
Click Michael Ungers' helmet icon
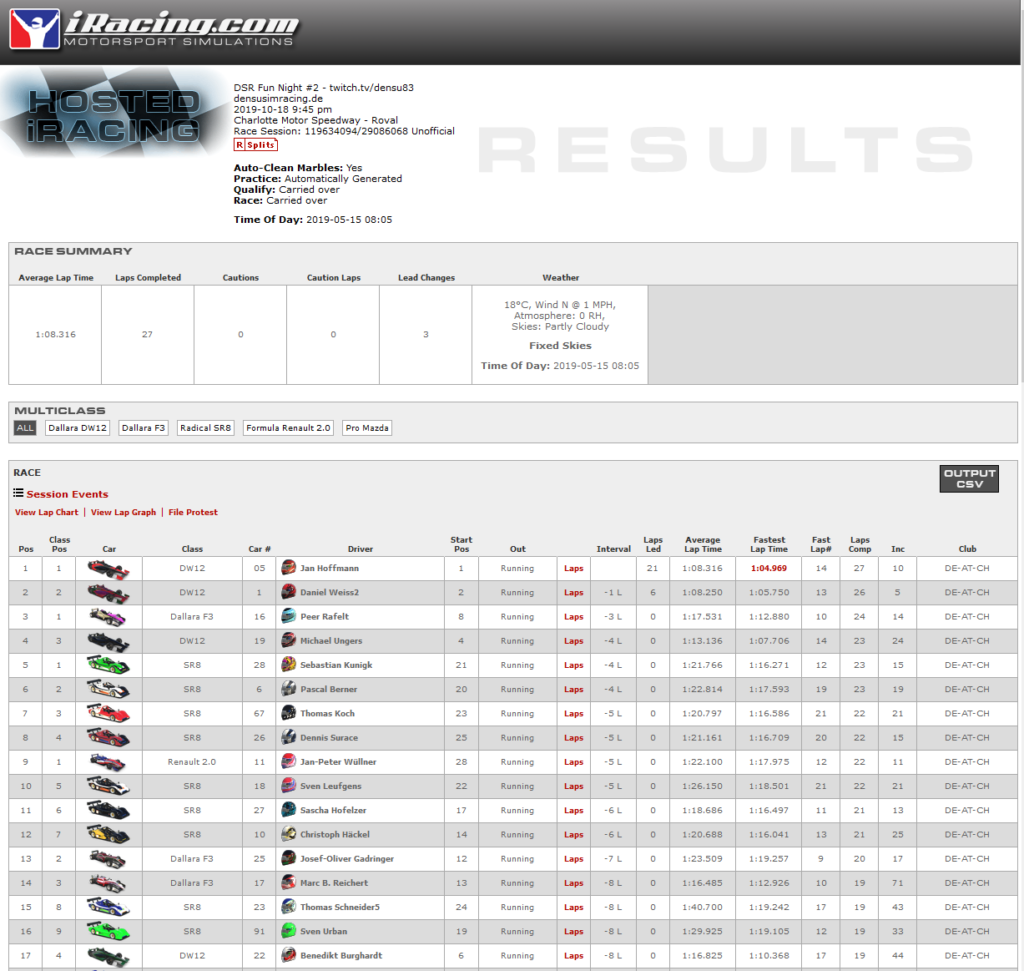click(289, 641)
